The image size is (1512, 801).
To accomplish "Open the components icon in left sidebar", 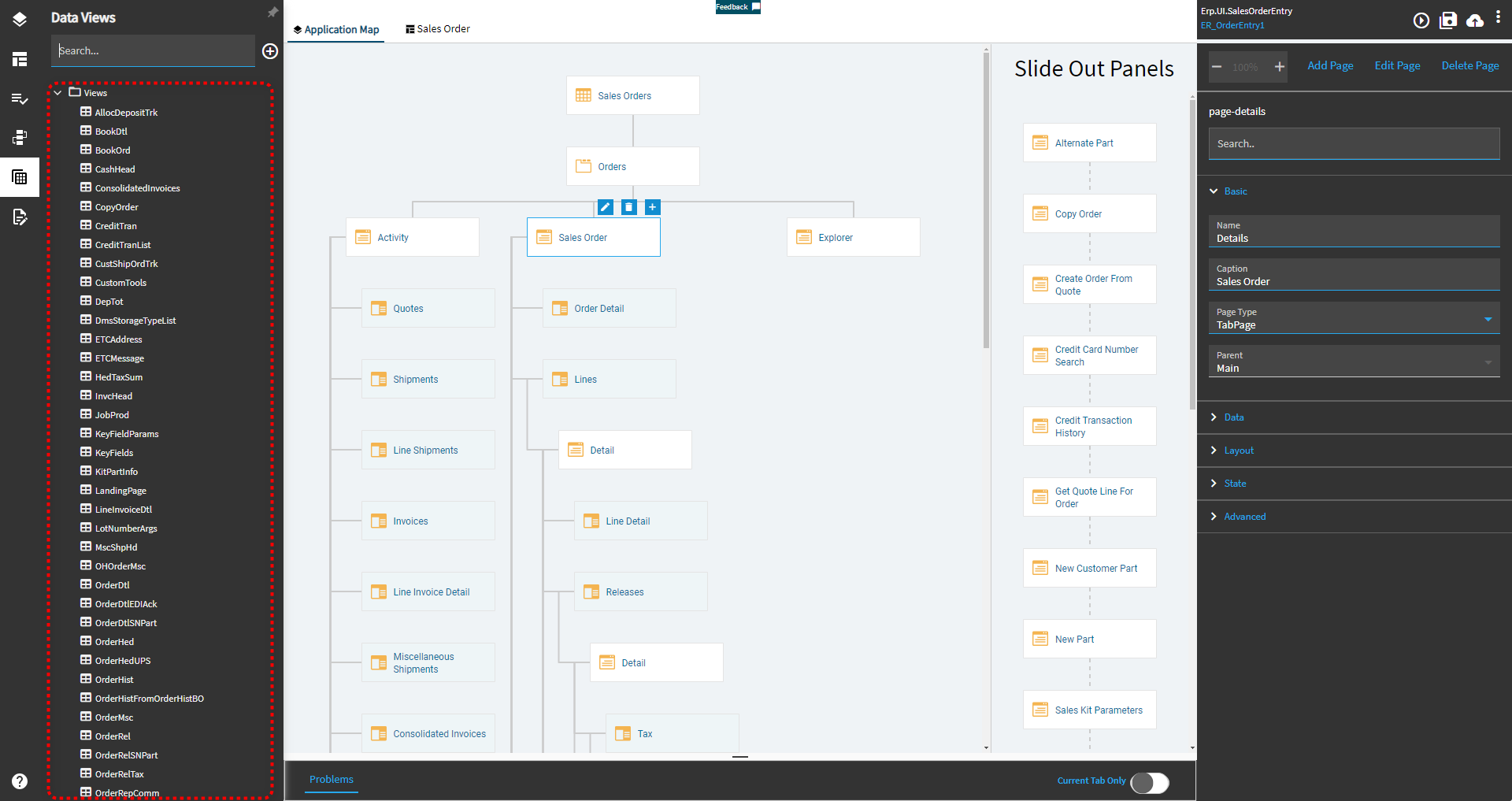I will point(20,138).
